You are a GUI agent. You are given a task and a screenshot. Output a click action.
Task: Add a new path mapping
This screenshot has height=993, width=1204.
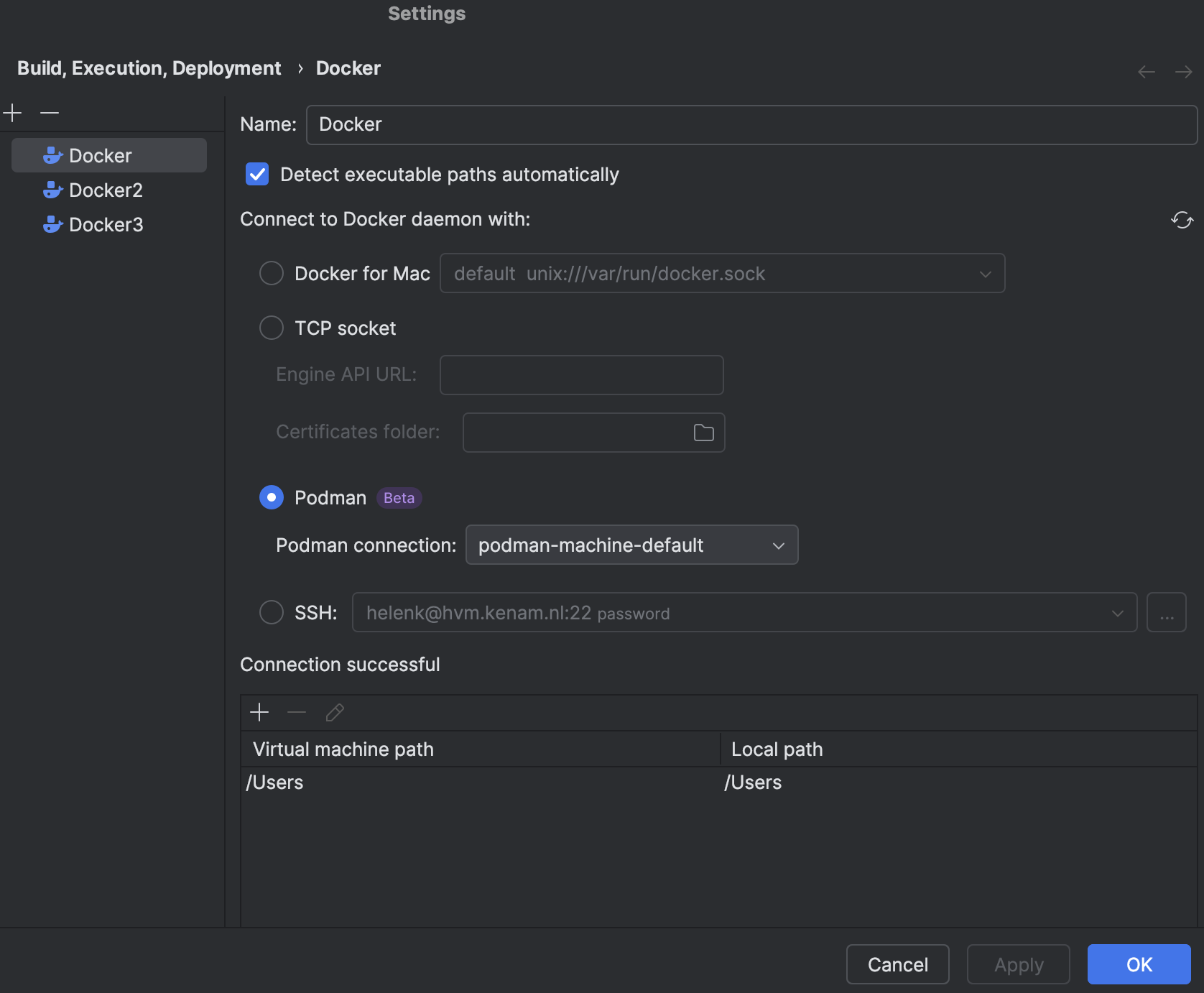tap(259, 712)
